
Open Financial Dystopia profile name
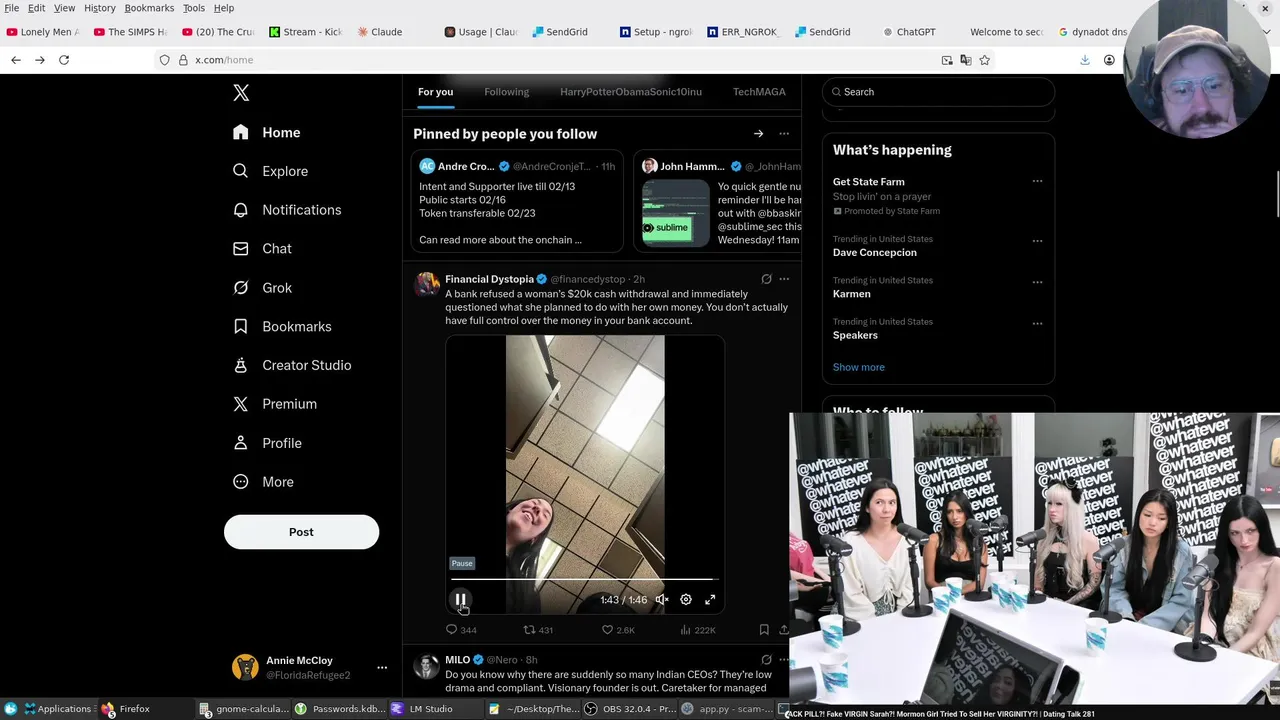pos(489,279)
